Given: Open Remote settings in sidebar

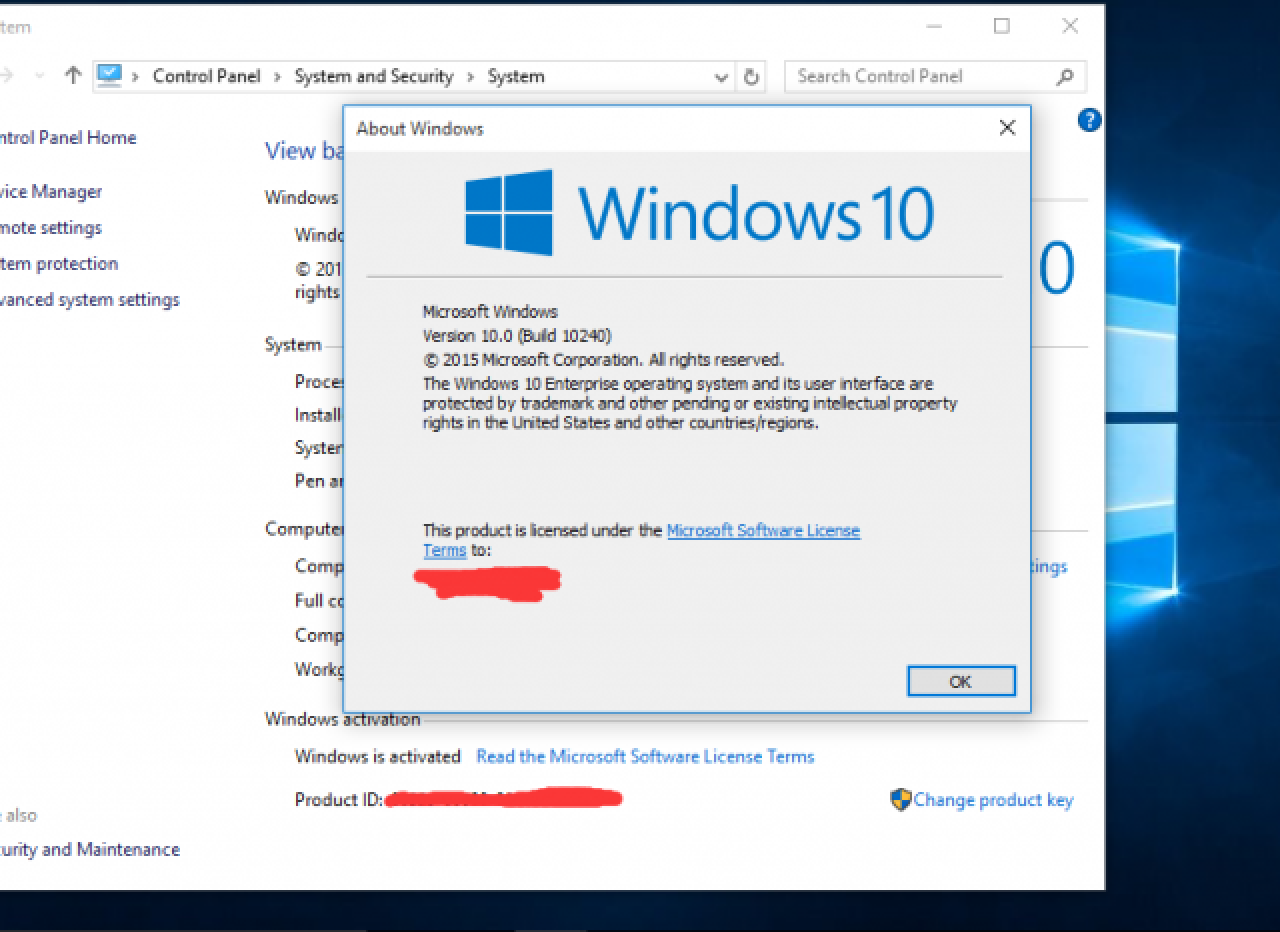Looking at the screenshot, I should [50, 228].
